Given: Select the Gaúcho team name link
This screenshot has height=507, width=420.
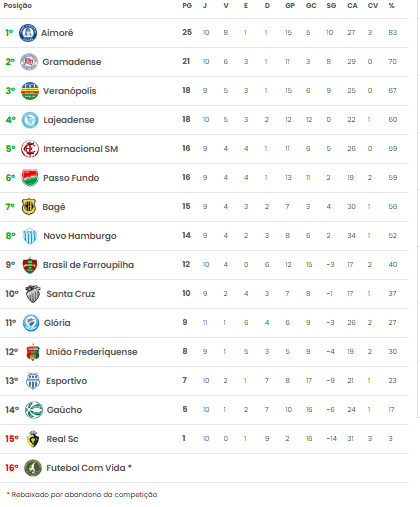Looking at the screenshot, I should 64,410.
